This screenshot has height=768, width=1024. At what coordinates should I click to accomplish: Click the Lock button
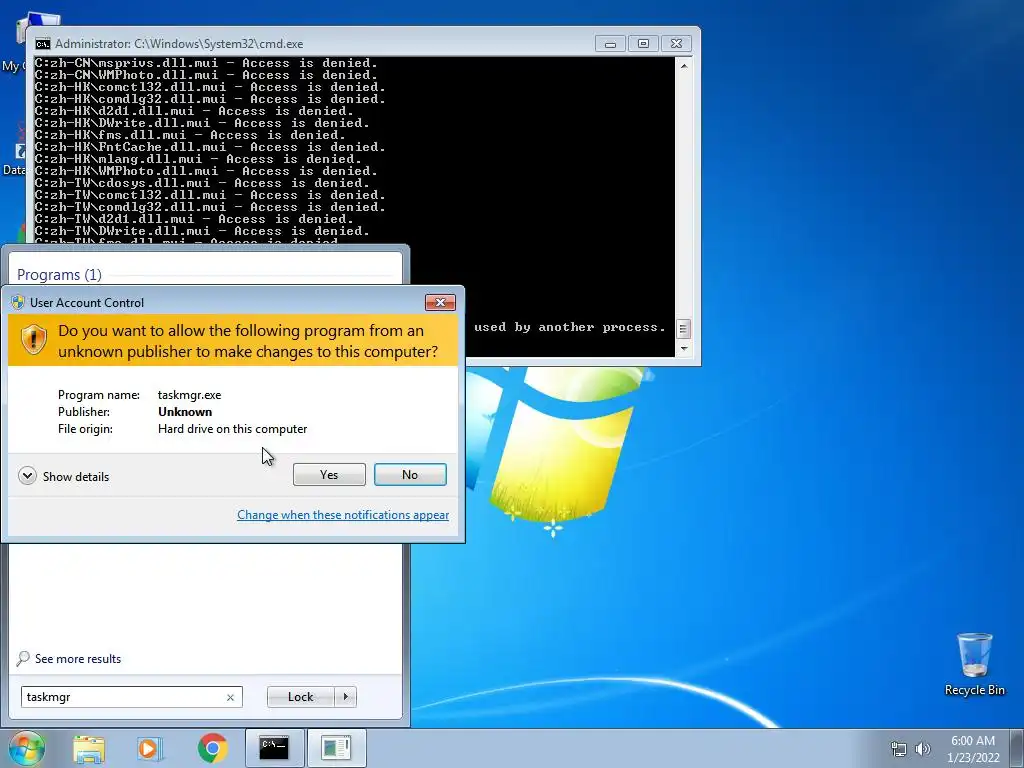point(300,697)
